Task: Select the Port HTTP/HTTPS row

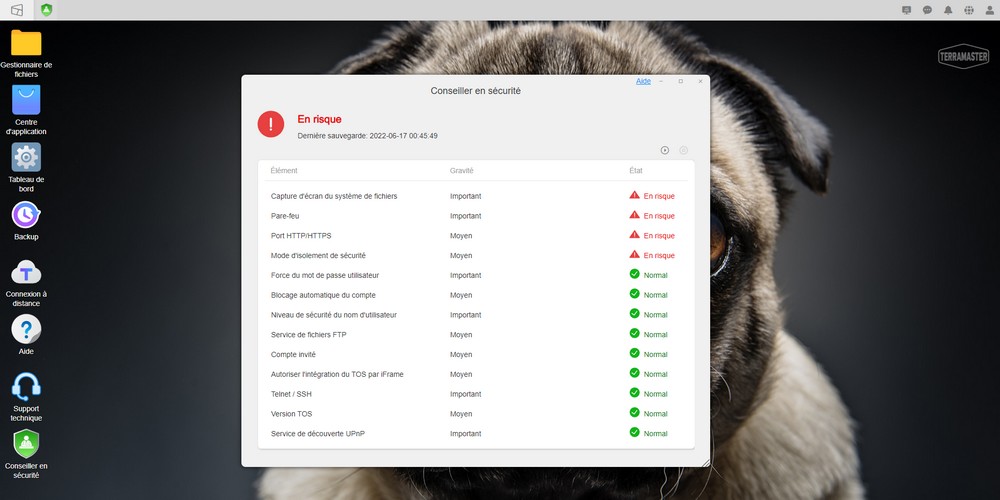Action: 476,236
